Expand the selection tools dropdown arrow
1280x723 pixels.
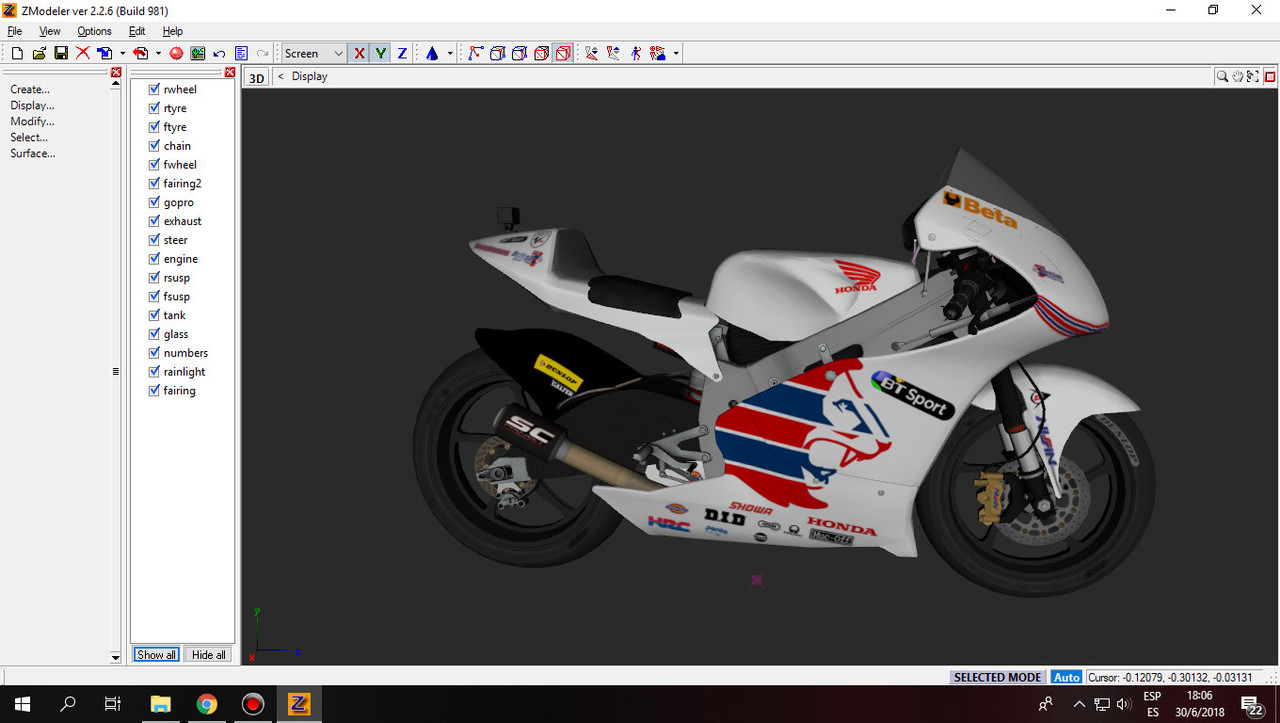677,53
